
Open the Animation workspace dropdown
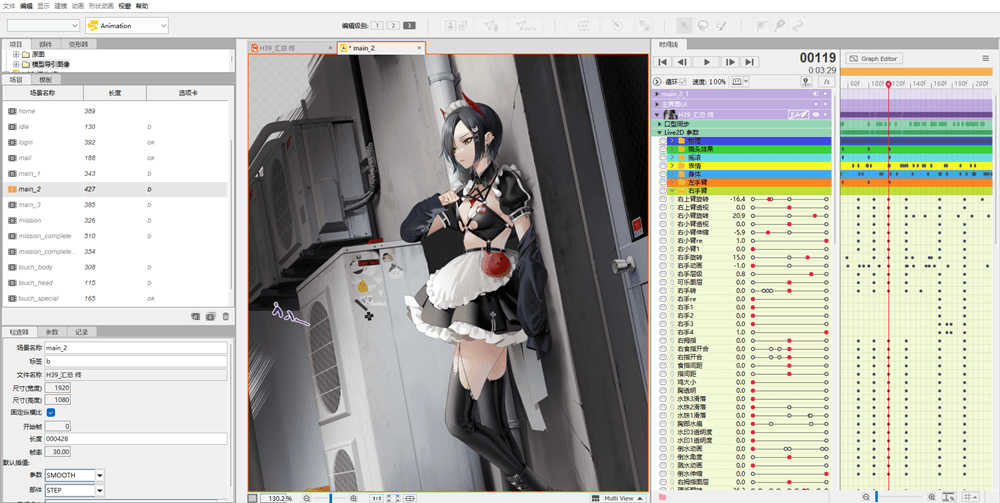click(126, 26)
